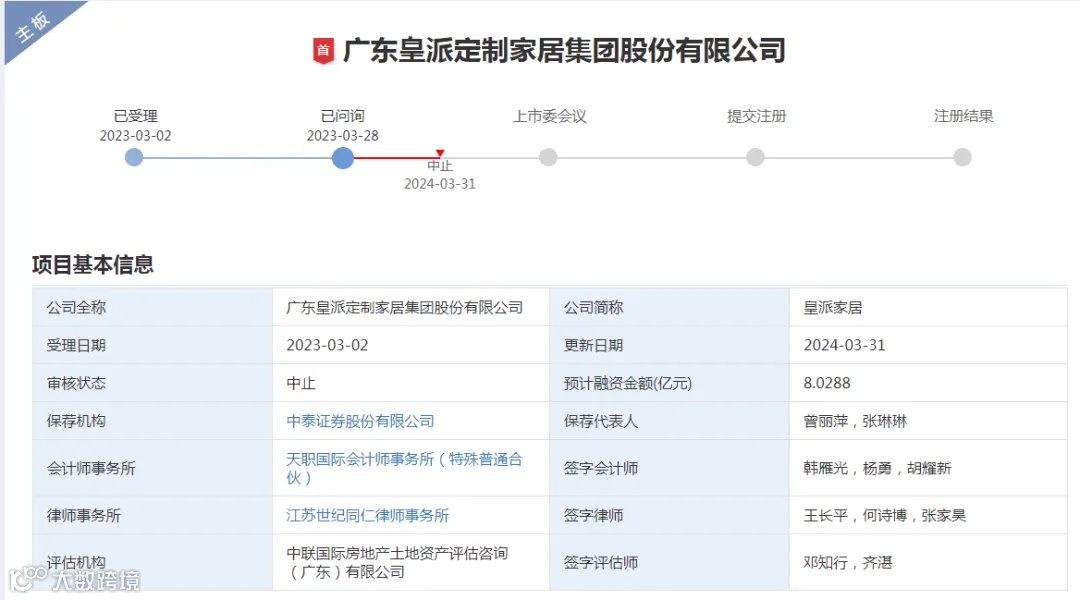Screen dimensions: 1080x600
Task: Click the 更新日期 label cell
Action: point(669,345)
